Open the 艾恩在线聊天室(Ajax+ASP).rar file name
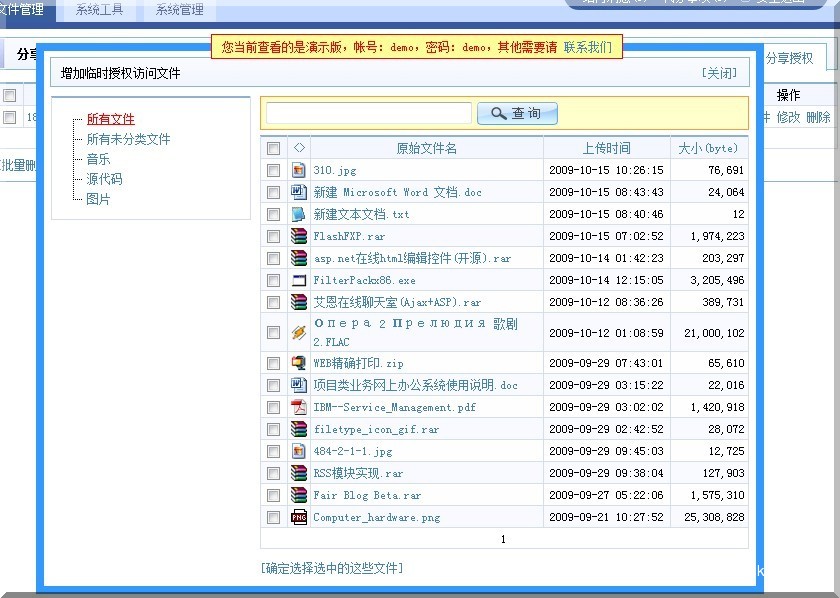 point(397,302)
